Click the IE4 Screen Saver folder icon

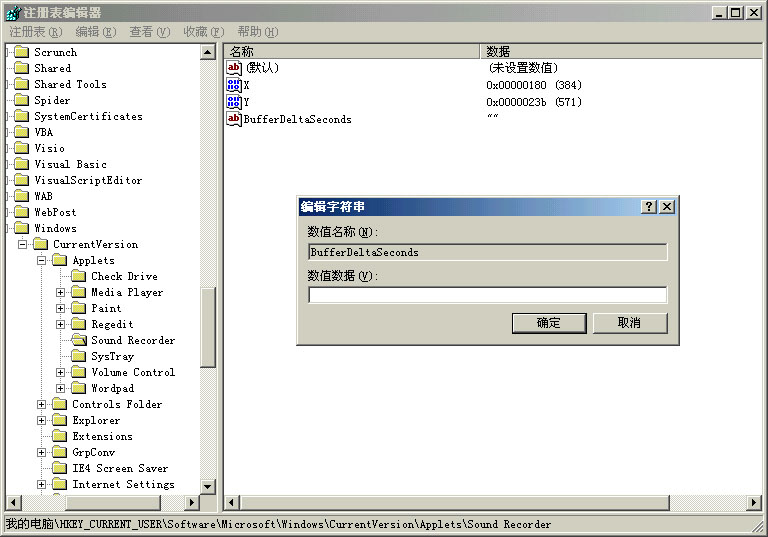60,468
